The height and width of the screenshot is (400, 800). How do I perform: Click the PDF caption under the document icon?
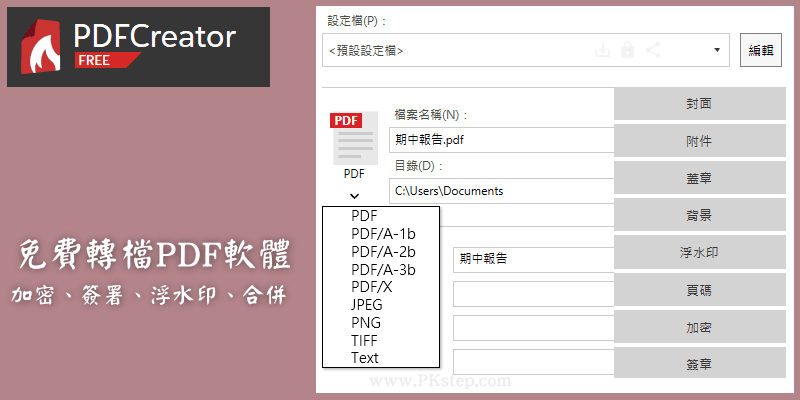pos(354,174)
